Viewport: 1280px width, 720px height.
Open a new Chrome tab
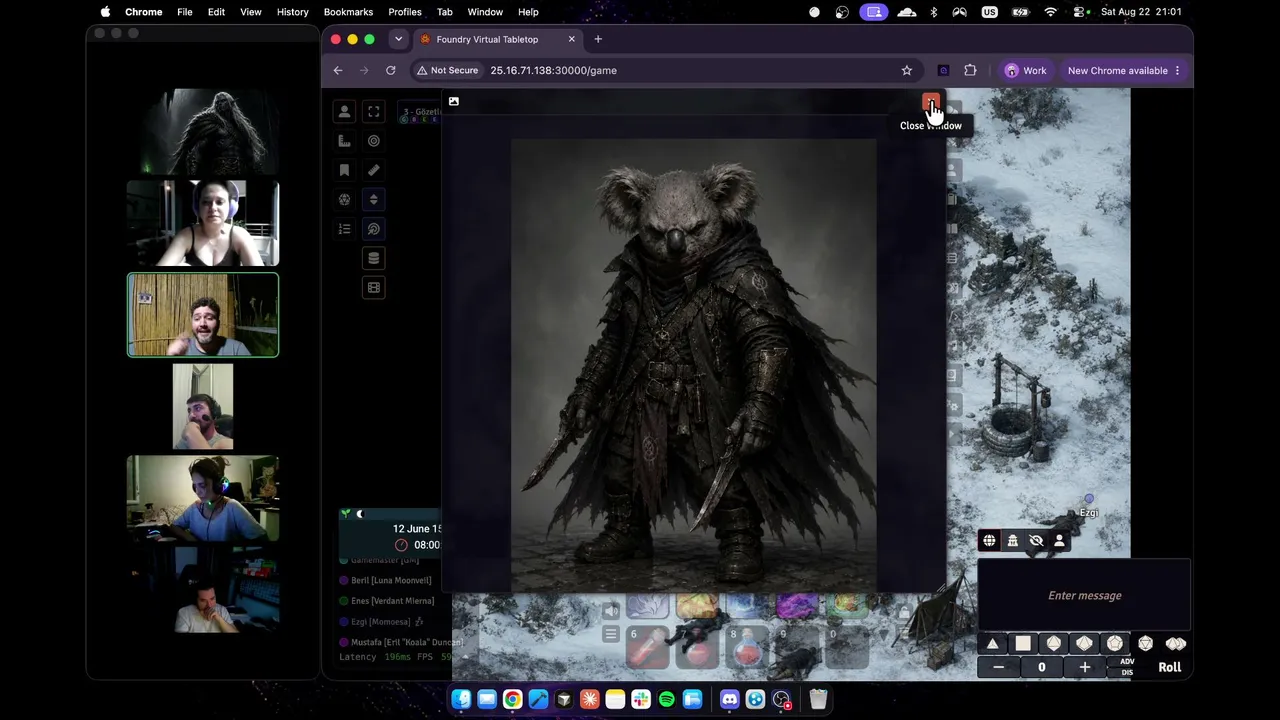[598, 39]
